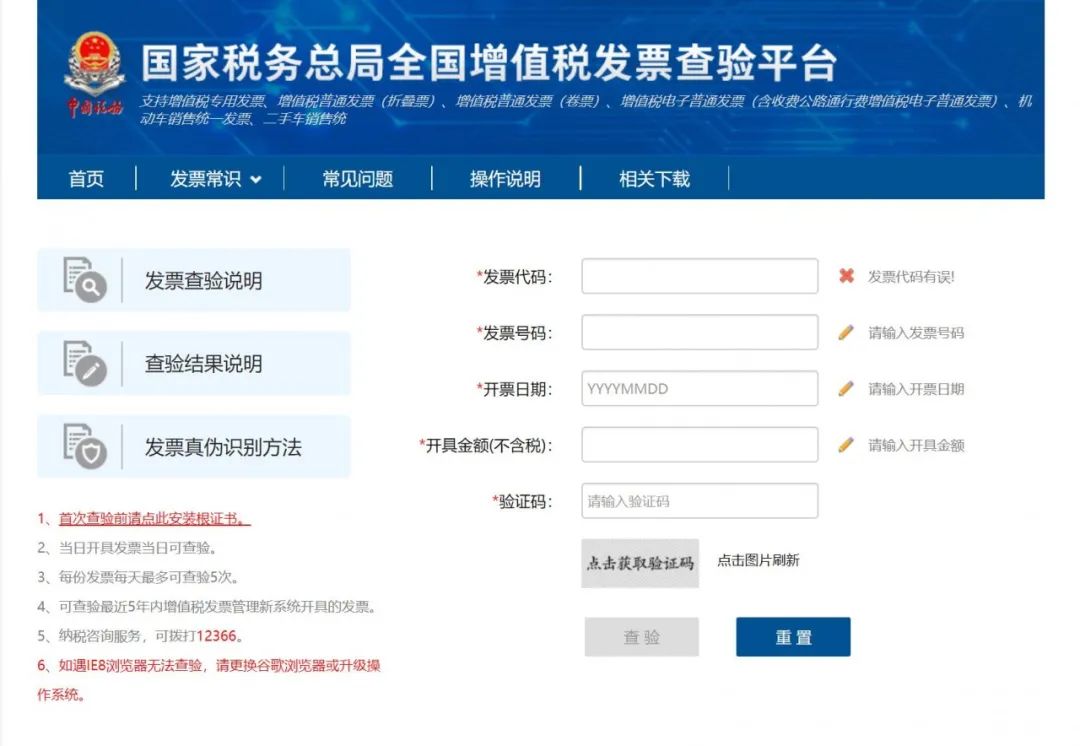The image size is (1080, 746).
Task: Click the pencil icon next to 请输入发票号码
Action: pyautogui.click(x=846, y=333)
